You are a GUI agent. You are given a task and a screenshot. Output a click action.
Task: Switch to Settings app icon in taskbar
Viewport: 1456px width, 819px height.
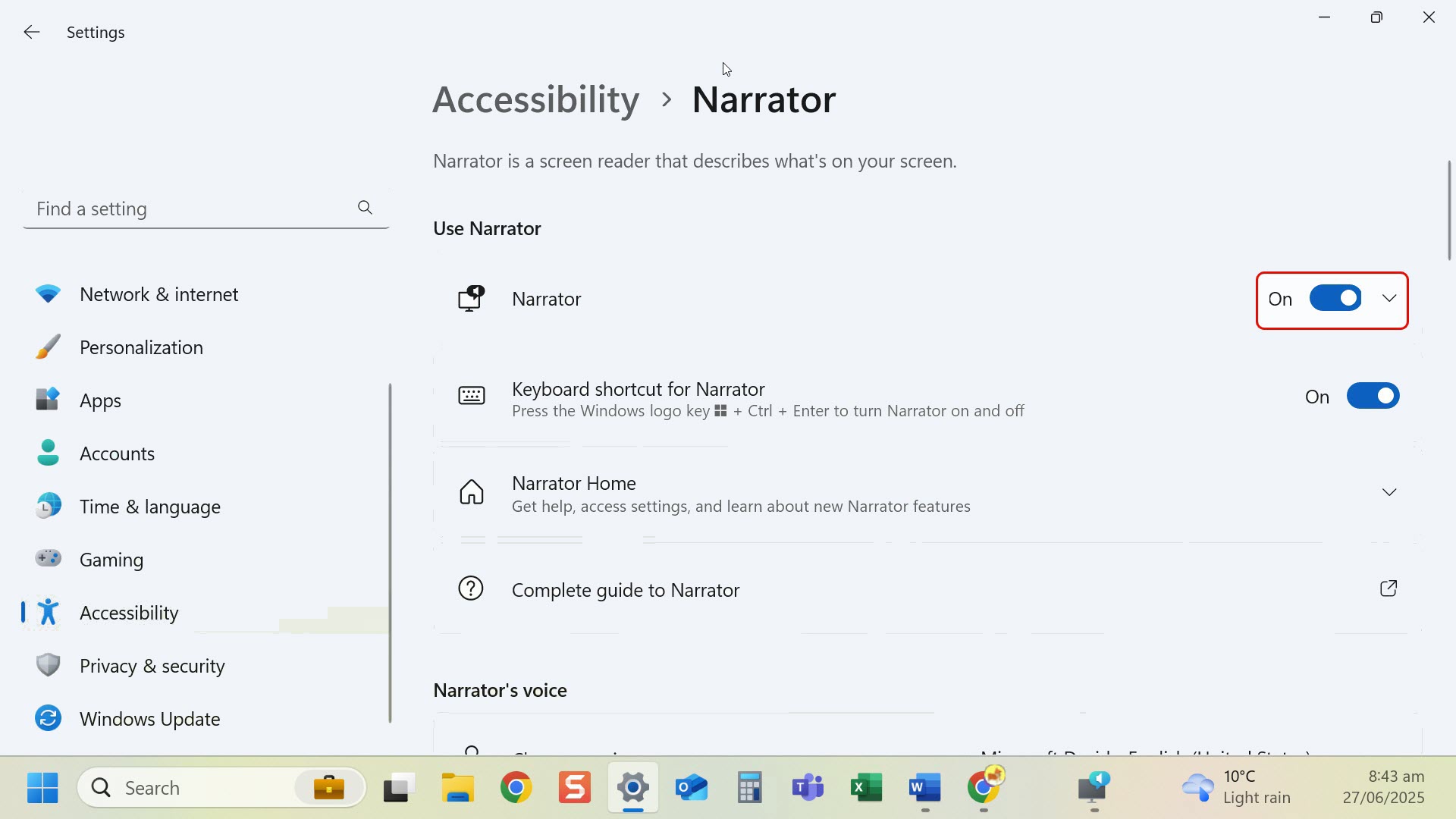coord(633,788)
